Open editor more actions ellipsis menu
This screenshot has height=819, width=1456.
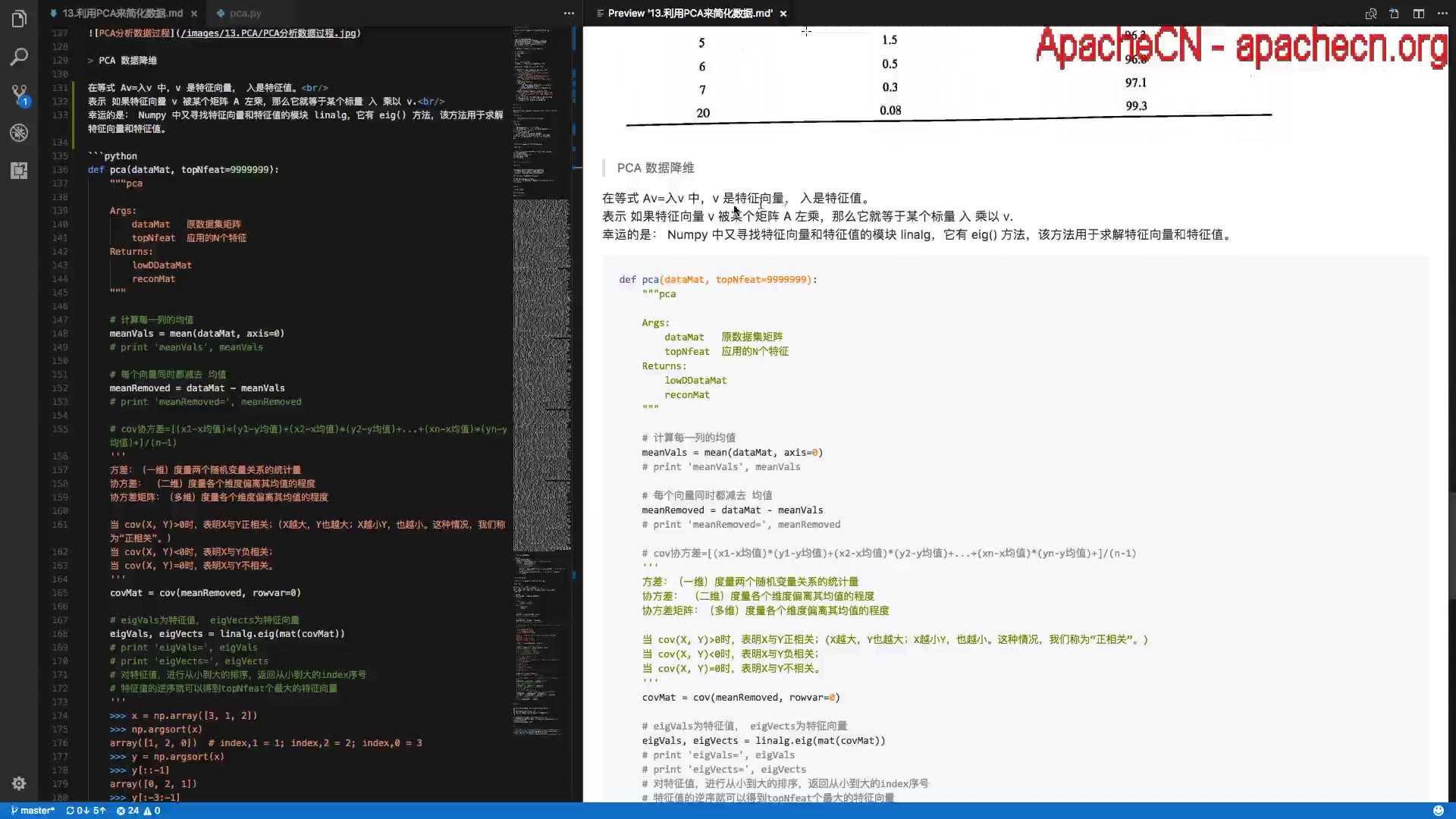coord(569,14)
